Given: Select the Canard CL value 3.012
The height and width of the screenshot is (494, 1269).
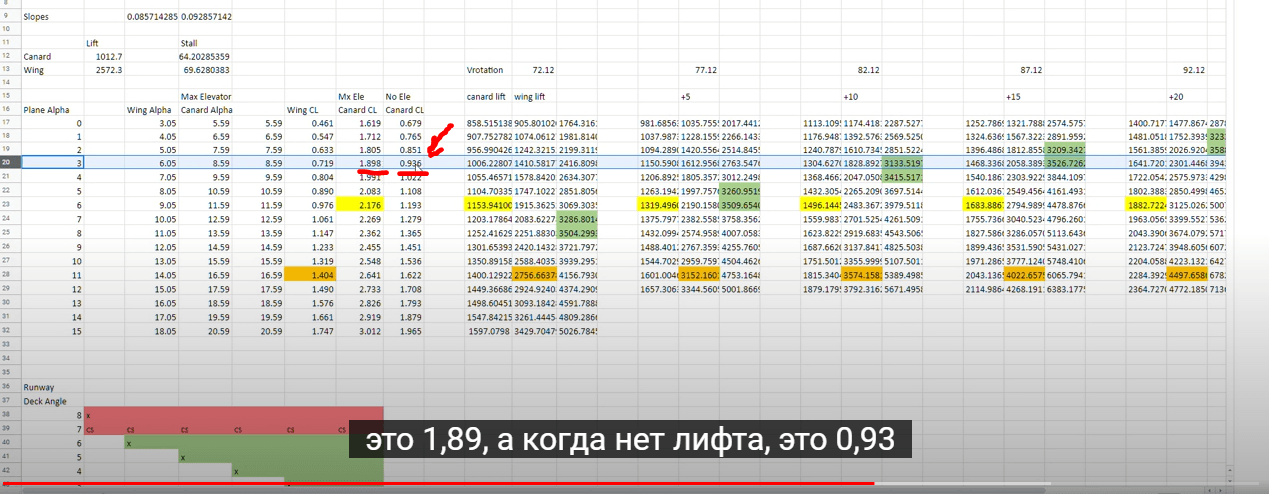Looking at the screenshot, I should pyautogui.click(x=360, y=330).
